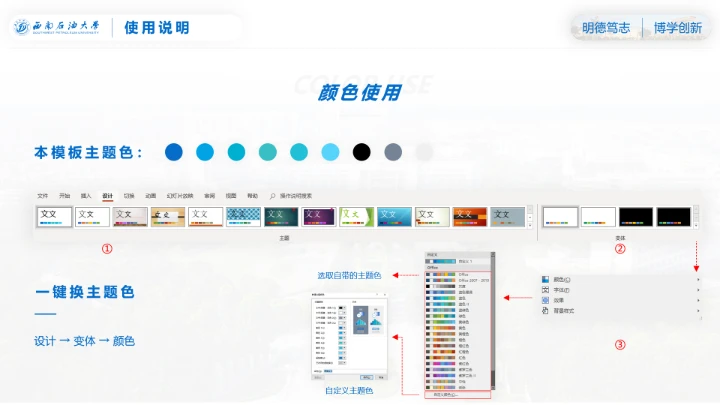Open the 效果 menu entry
The width and height of the screenshot is (720, 405).
pos(621,300)
